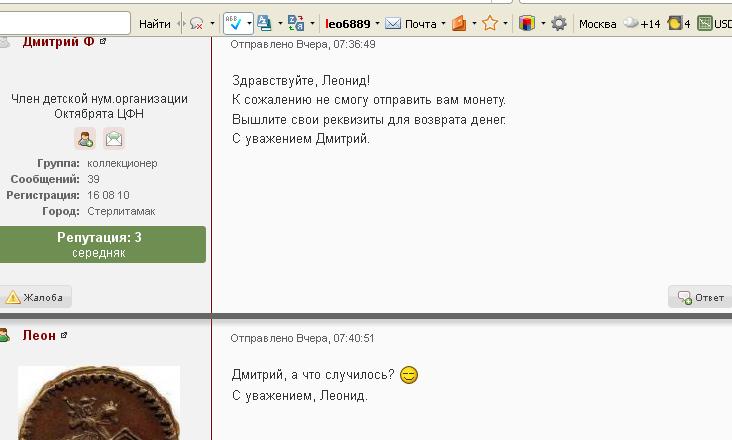
Task: Click the smiley emoticon in Леон's message
Action: [409, 375]
